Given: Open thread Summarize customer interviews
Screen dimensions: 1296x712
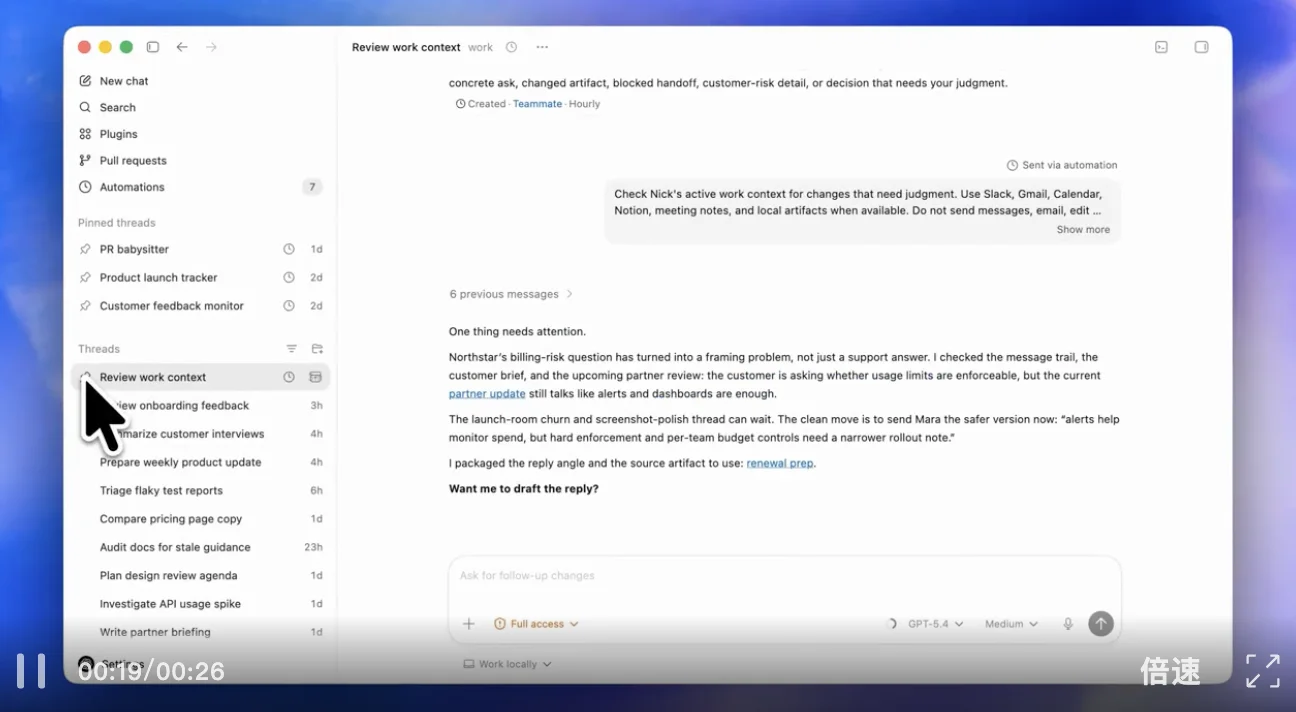Looking at the screenshot, I should coord(182,434).
